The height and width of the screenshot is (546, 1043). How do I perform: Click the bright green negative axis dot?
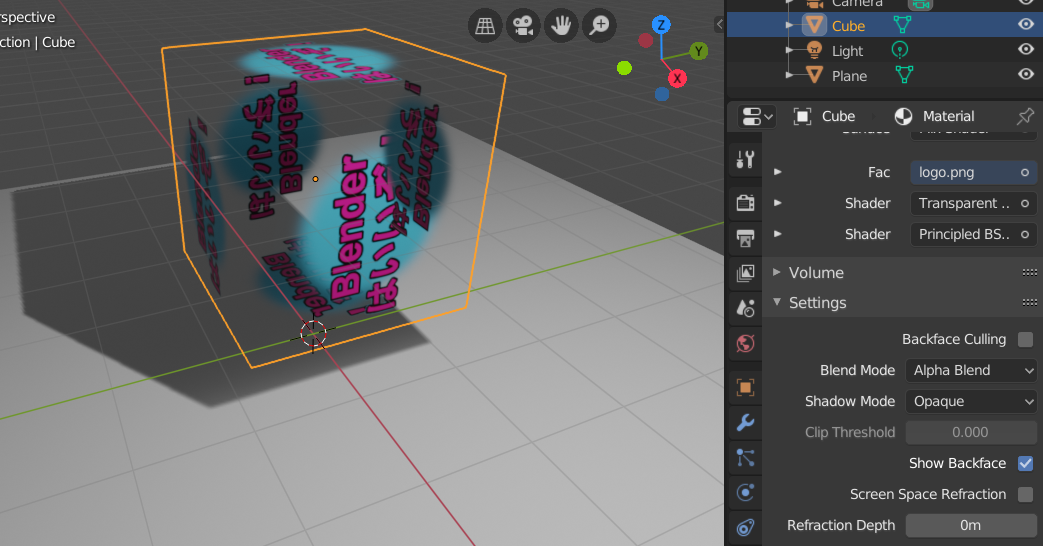pos(624,68)
